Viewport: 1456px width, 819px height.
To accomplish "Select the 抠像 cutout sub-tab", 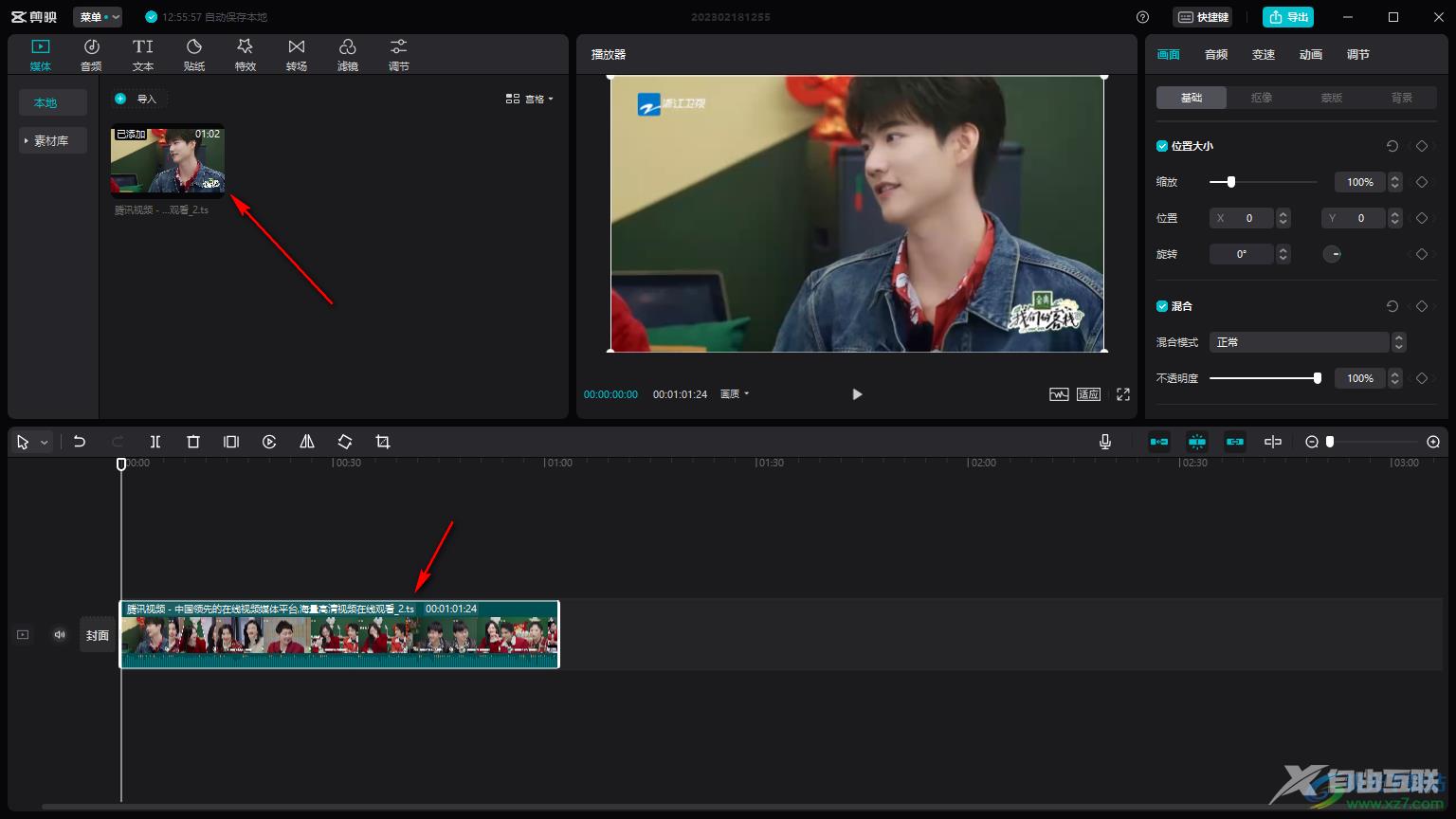I will point(1262,98).
